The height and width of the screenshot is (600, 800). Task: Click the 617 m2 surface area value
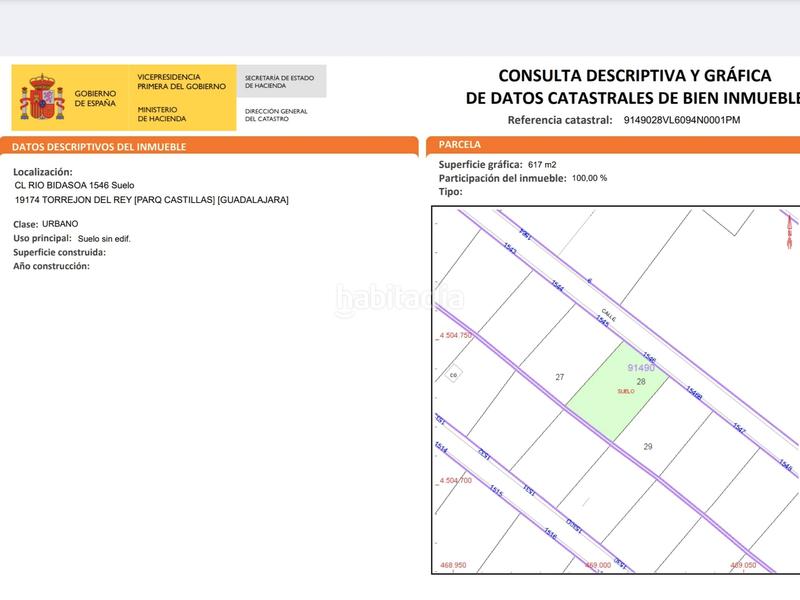[x=541, y=164]
